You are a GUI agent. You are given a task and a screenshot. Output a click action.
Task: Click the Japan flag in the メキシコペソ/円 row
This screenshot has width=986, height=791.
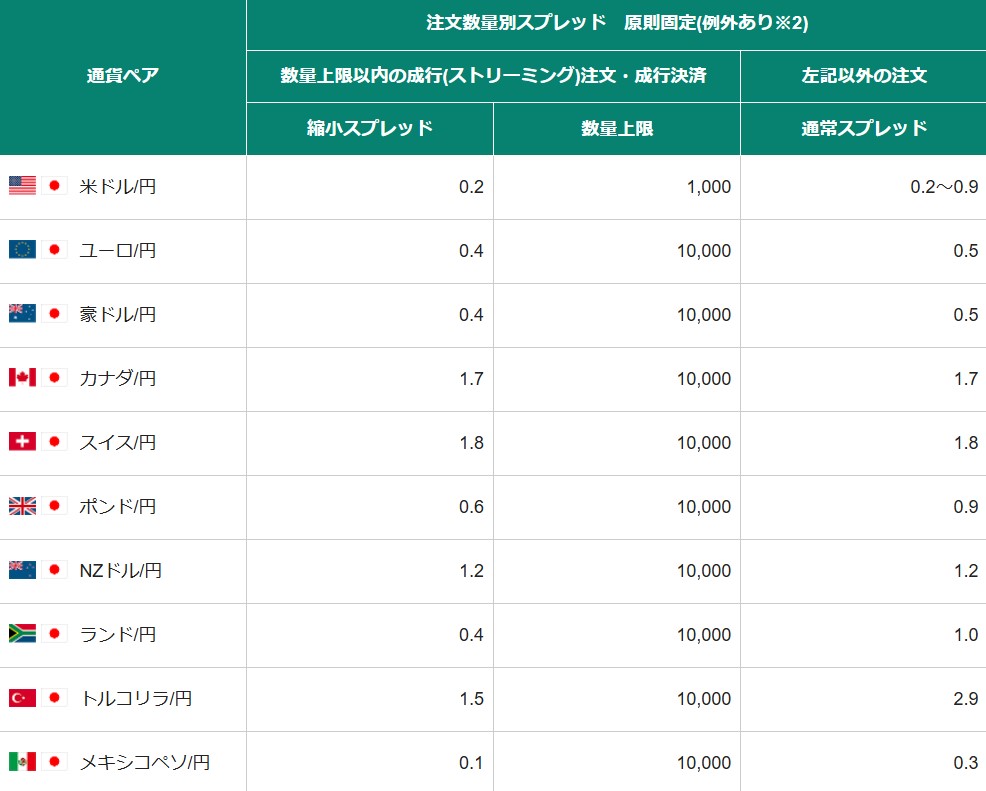click(x=55, y=761)
